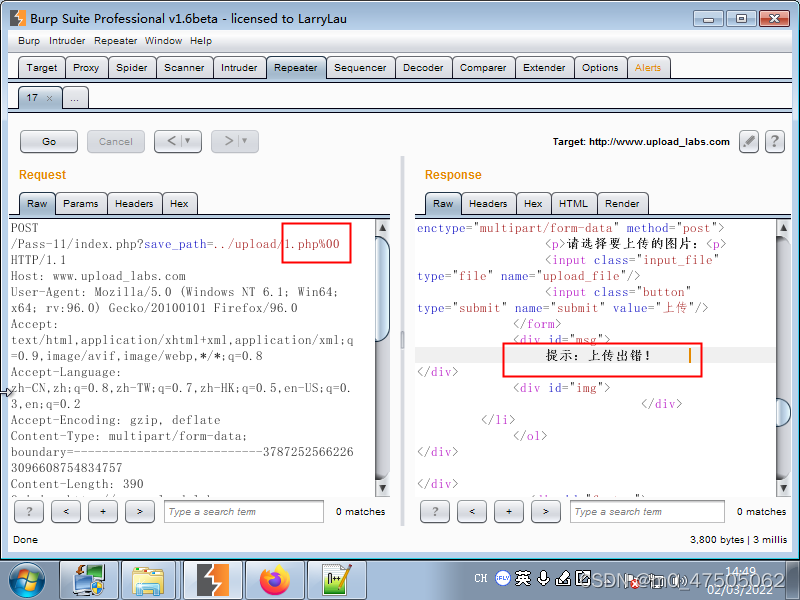Open Notepad++ taskbar icon

pyautogui.click(x=337, y=580)
